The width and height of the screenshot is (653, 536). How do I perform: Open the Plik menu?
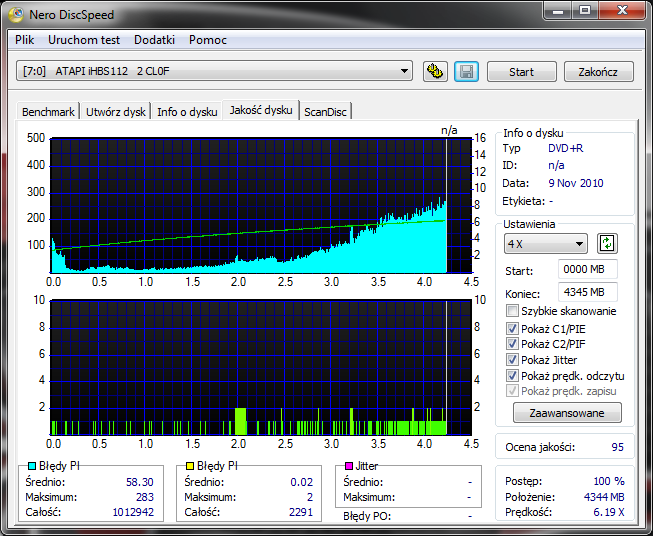(x=25, y=40)
